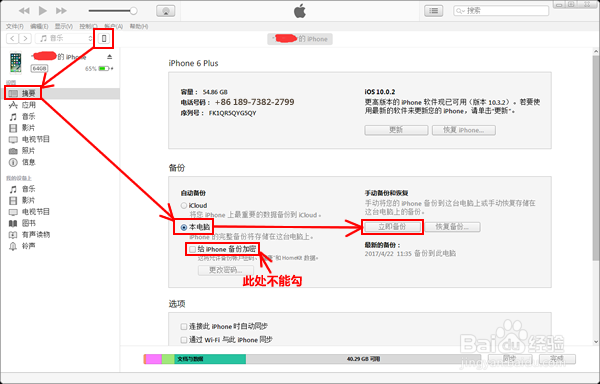Screen dimensions: 600x384
Task: Click the 64GB capacity badge
Action: (39, 68)
